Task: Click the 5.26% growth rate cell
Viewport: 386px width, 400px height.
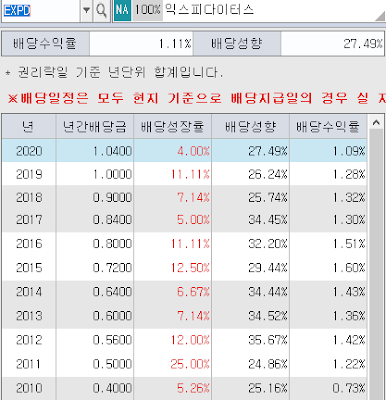Action: tap(172, 388)
